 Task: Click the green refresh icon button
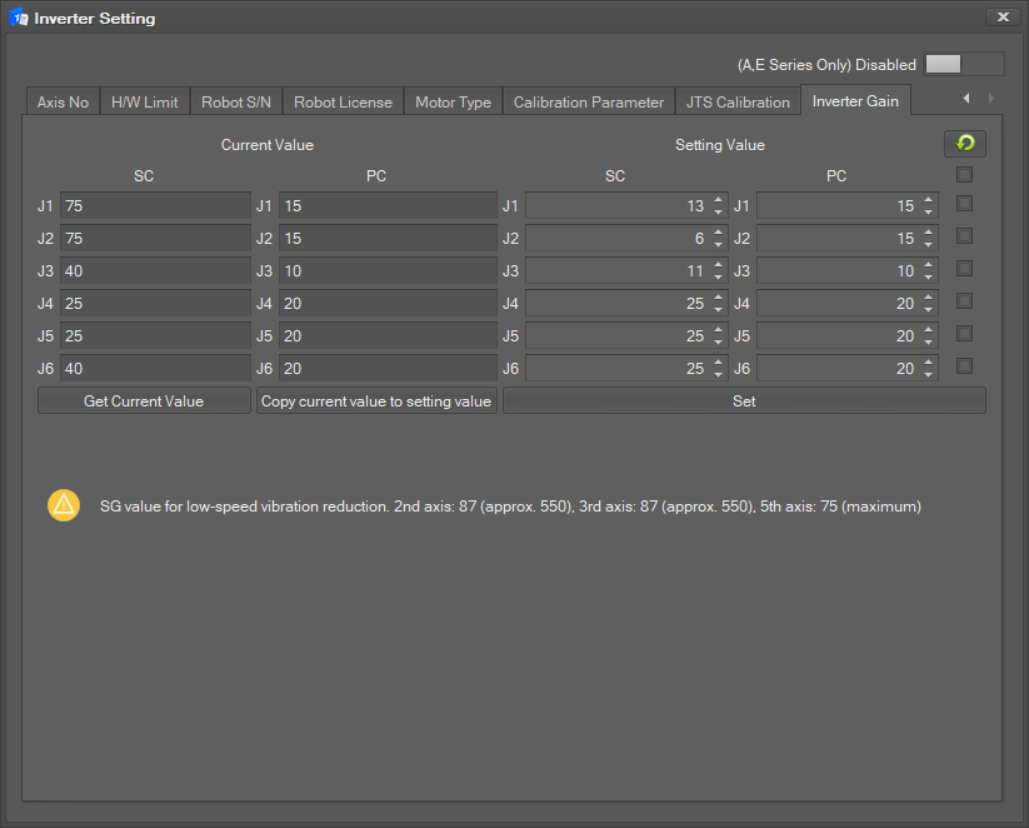(x=965, y=144)
